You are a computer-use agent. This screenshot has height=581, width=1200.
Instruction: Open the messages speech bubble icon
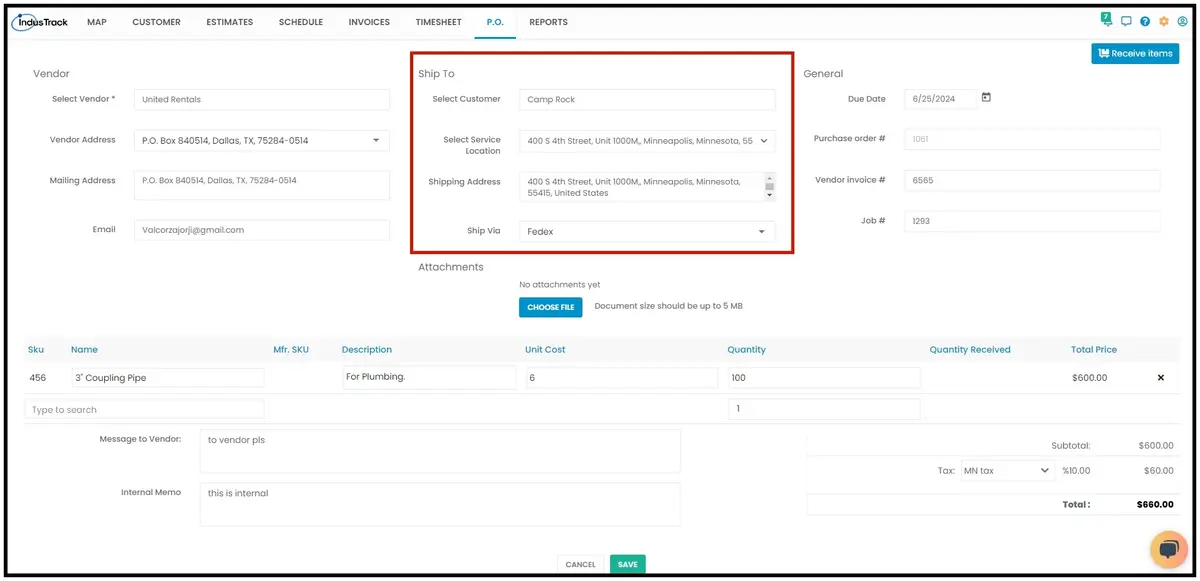click(x=1126, y=21)
